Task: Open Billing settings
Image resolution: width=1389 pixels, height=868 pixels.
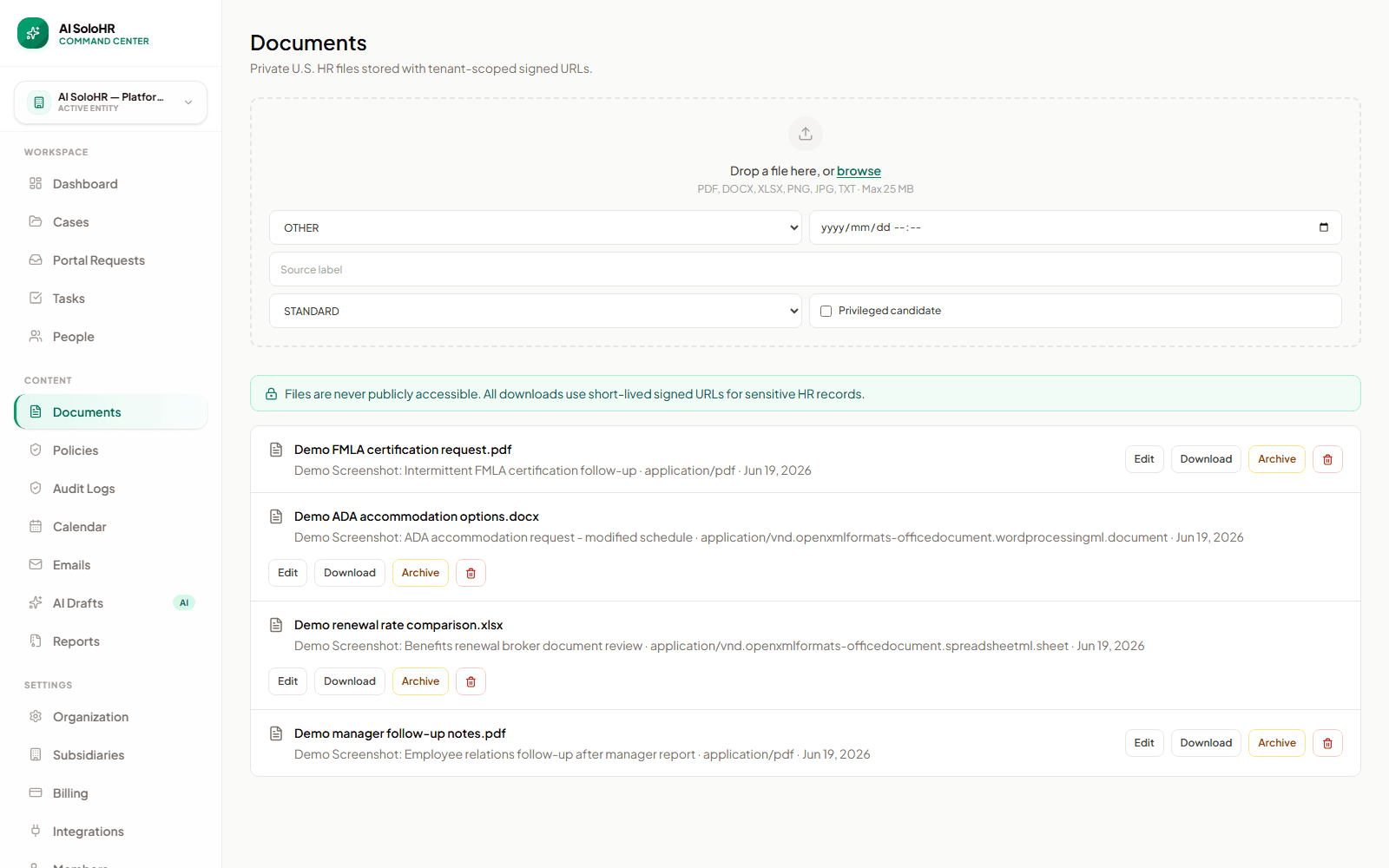Action: pyautogui.click(x=110, y=793)
